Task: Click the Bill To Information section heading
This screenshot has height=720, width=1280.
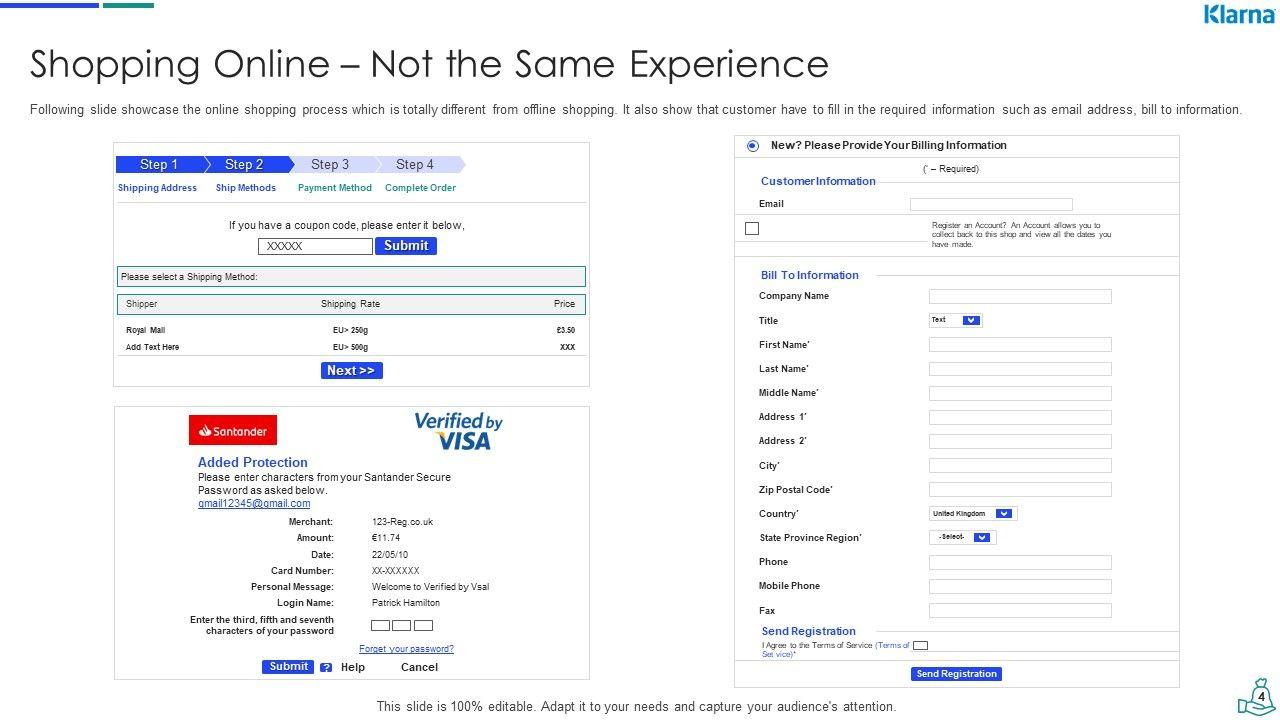Action: 810,276
